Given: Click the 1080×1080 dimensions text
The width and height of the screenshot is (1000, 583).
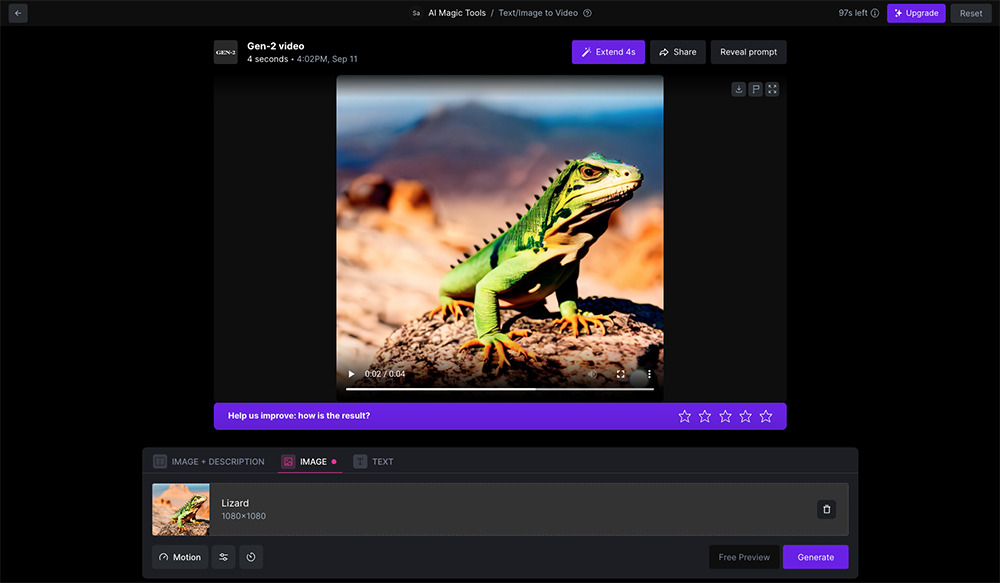Looking at the screenshot, I should point(244,516).
